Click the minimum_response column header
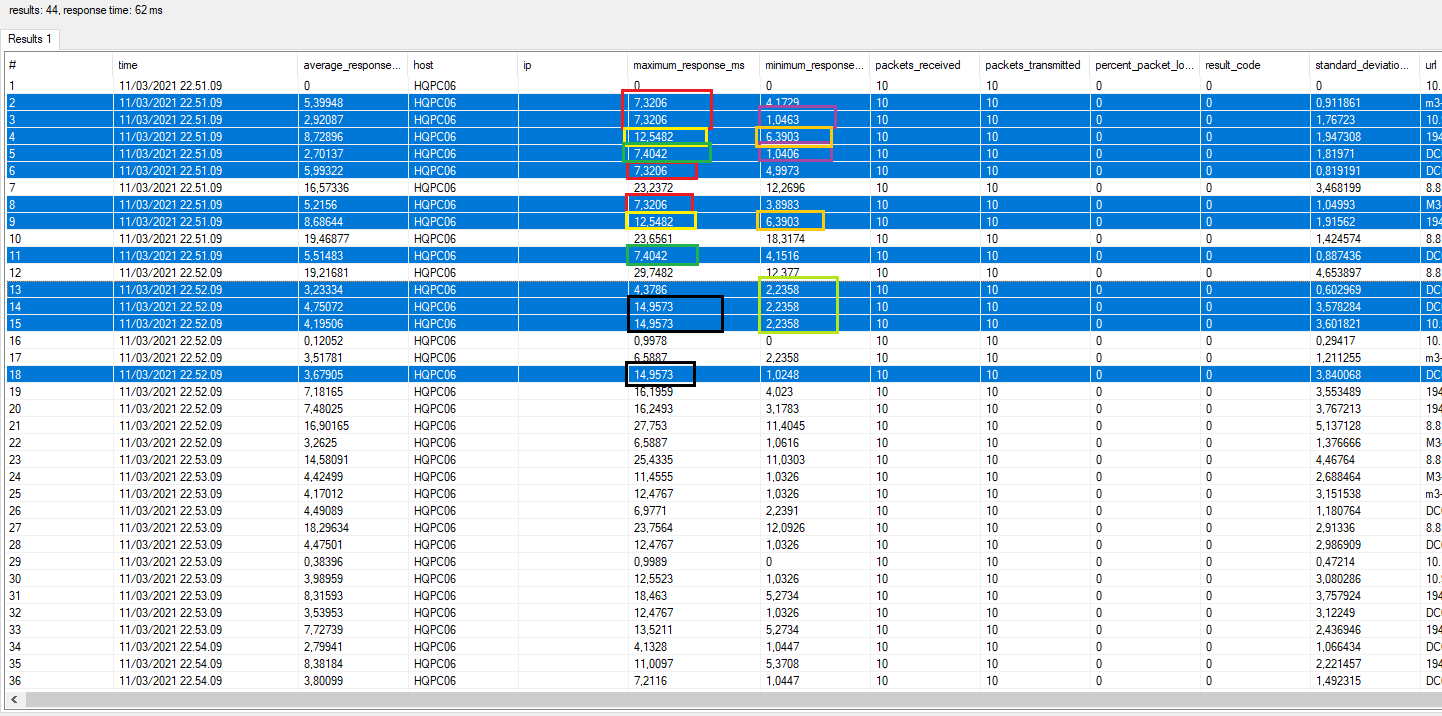1442x716 pixels. pos(815,65)
